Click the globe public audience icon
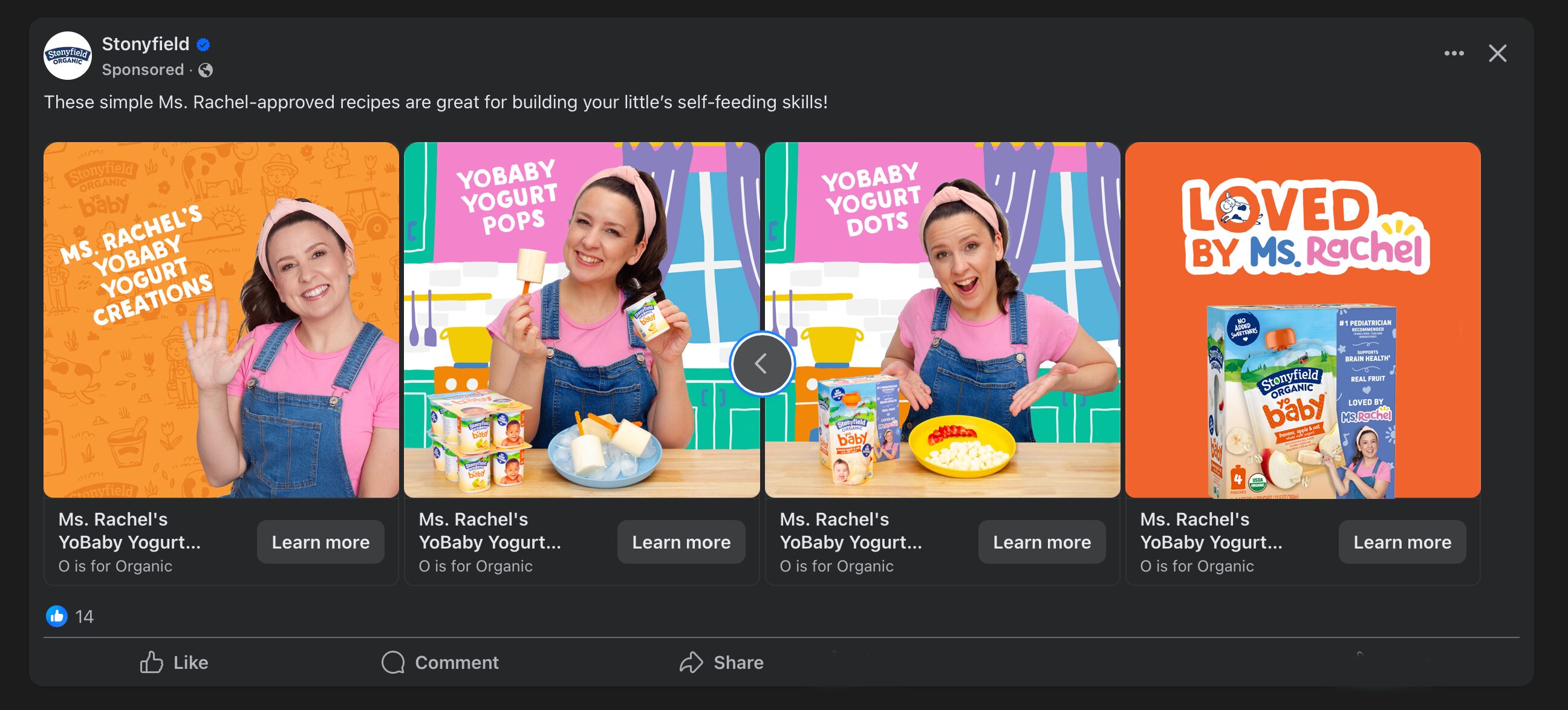Viewport: 1568px width, 710px height. tap(206, 71)
